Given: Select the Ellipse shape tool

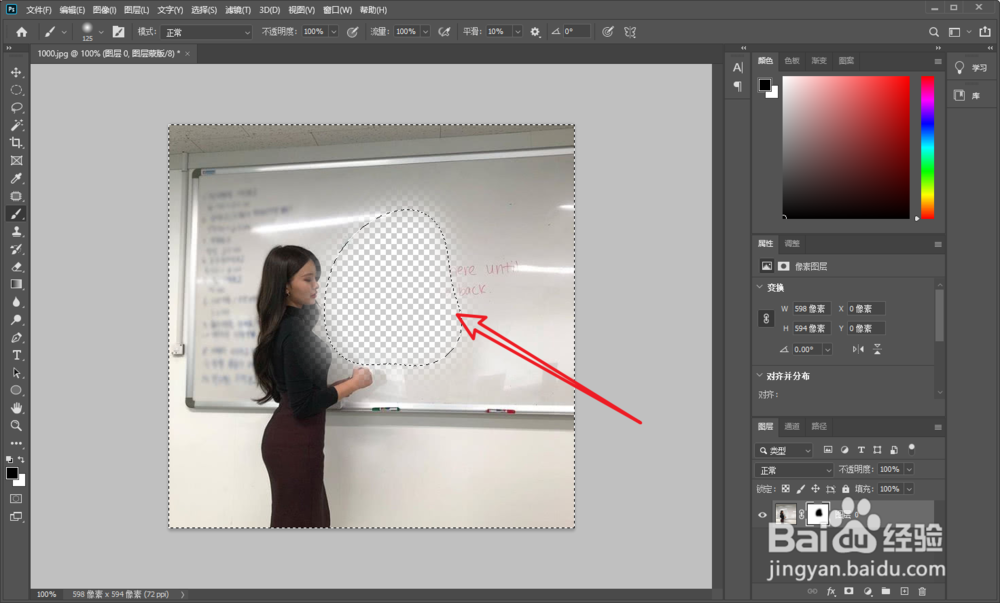Looking at the screenshot, I should [x=17, y=390].
